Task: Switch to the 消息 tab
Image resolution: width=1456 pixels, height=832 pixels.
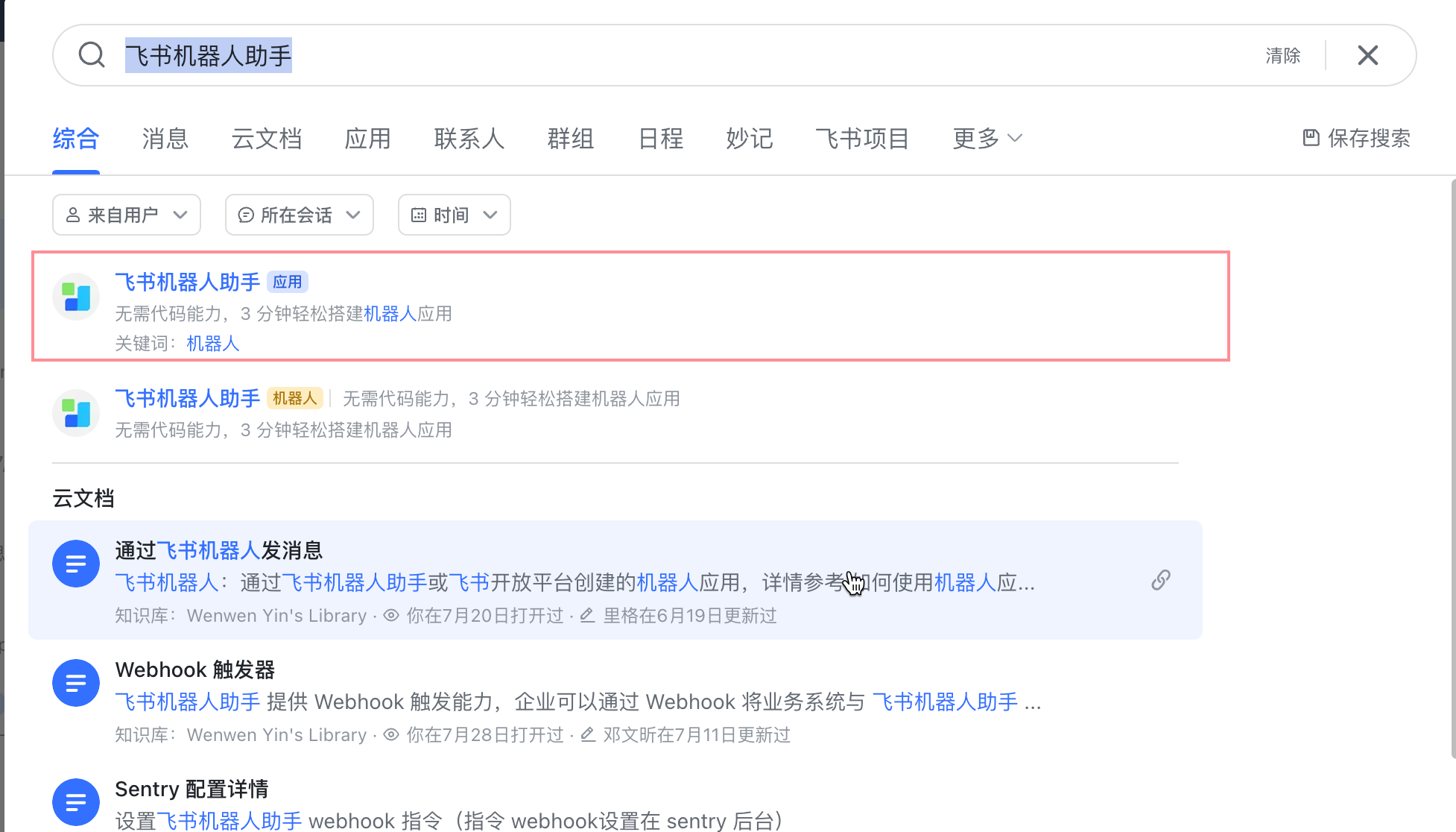Action: point(165,139)
